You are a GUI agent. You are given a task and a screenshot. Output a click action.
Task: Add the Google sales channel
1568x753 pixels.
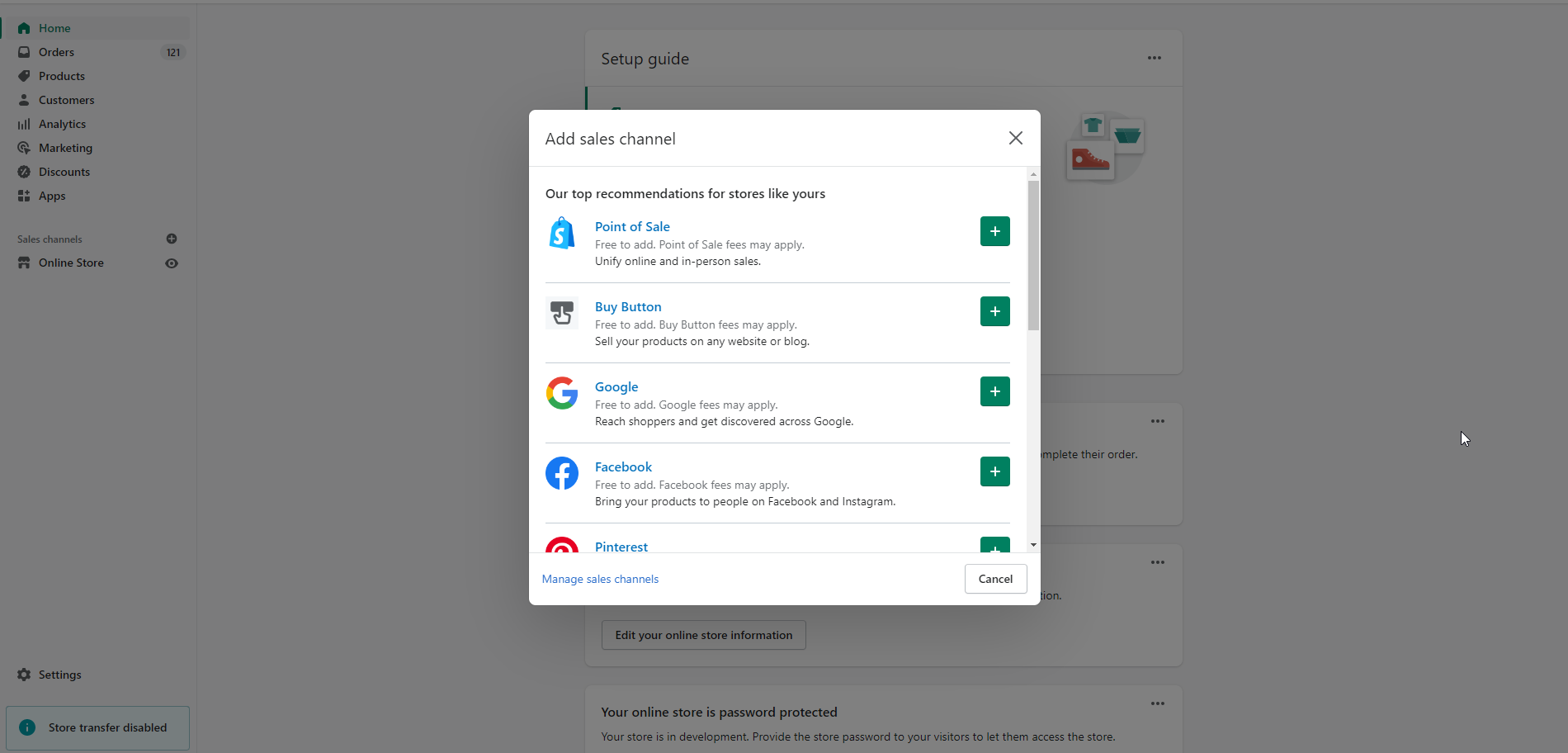click(994, 391)
